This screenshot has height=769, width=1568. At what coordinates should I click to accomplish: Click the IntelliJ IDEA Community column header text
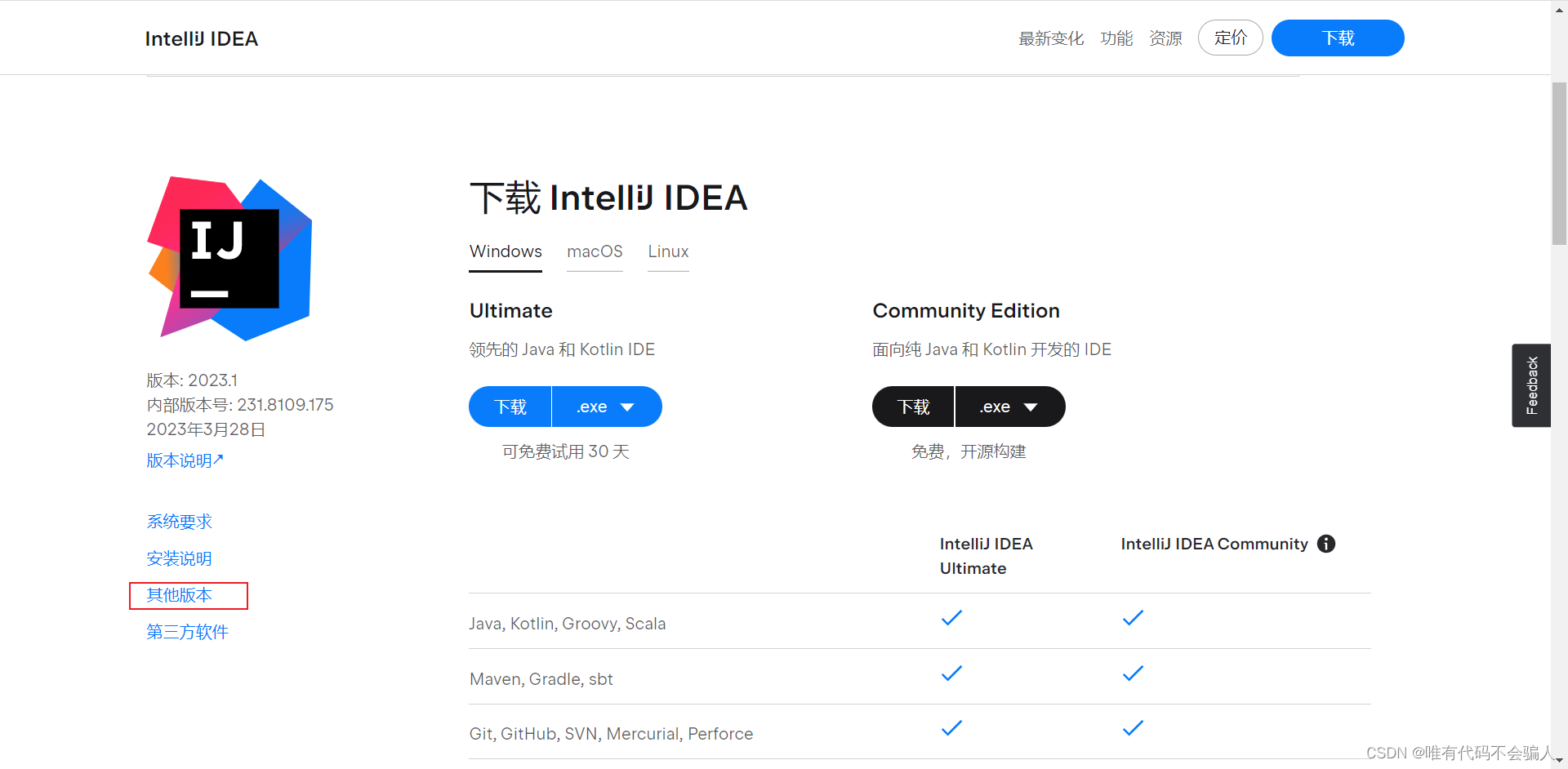(1214, 544)
